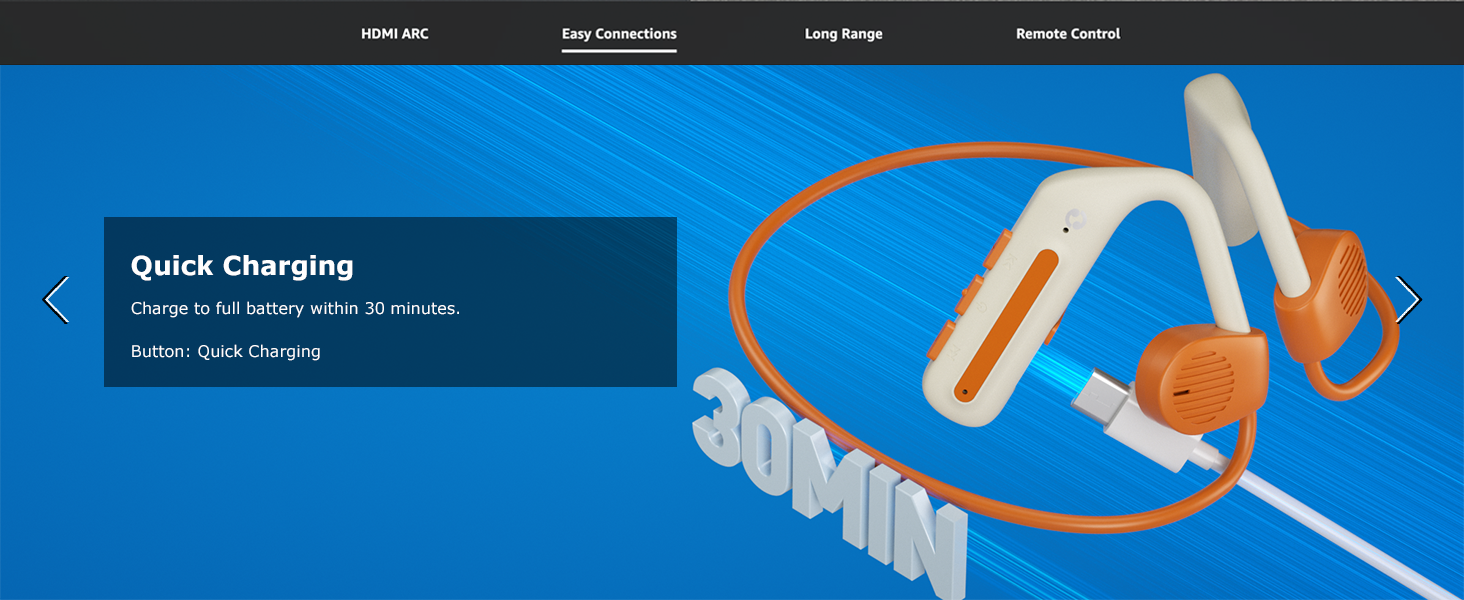Advance to next slide with right chevron

[1407, 300]
